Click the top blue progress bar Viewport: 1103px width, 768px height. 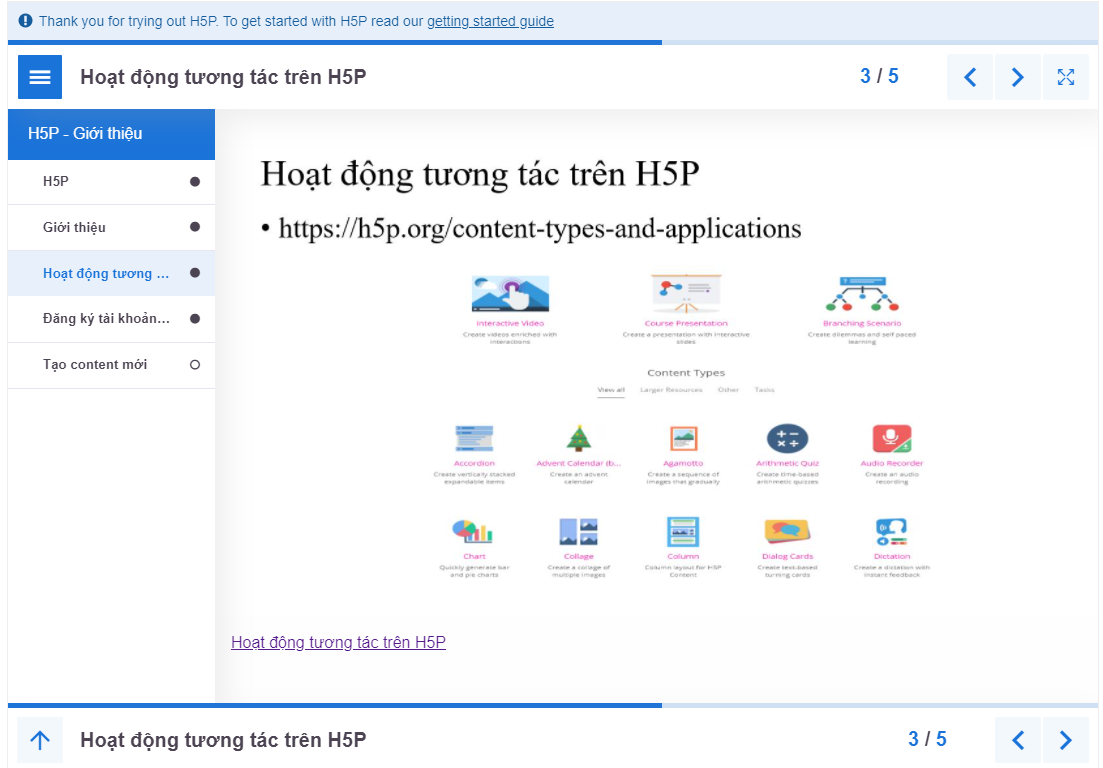[x=335, y=42]
